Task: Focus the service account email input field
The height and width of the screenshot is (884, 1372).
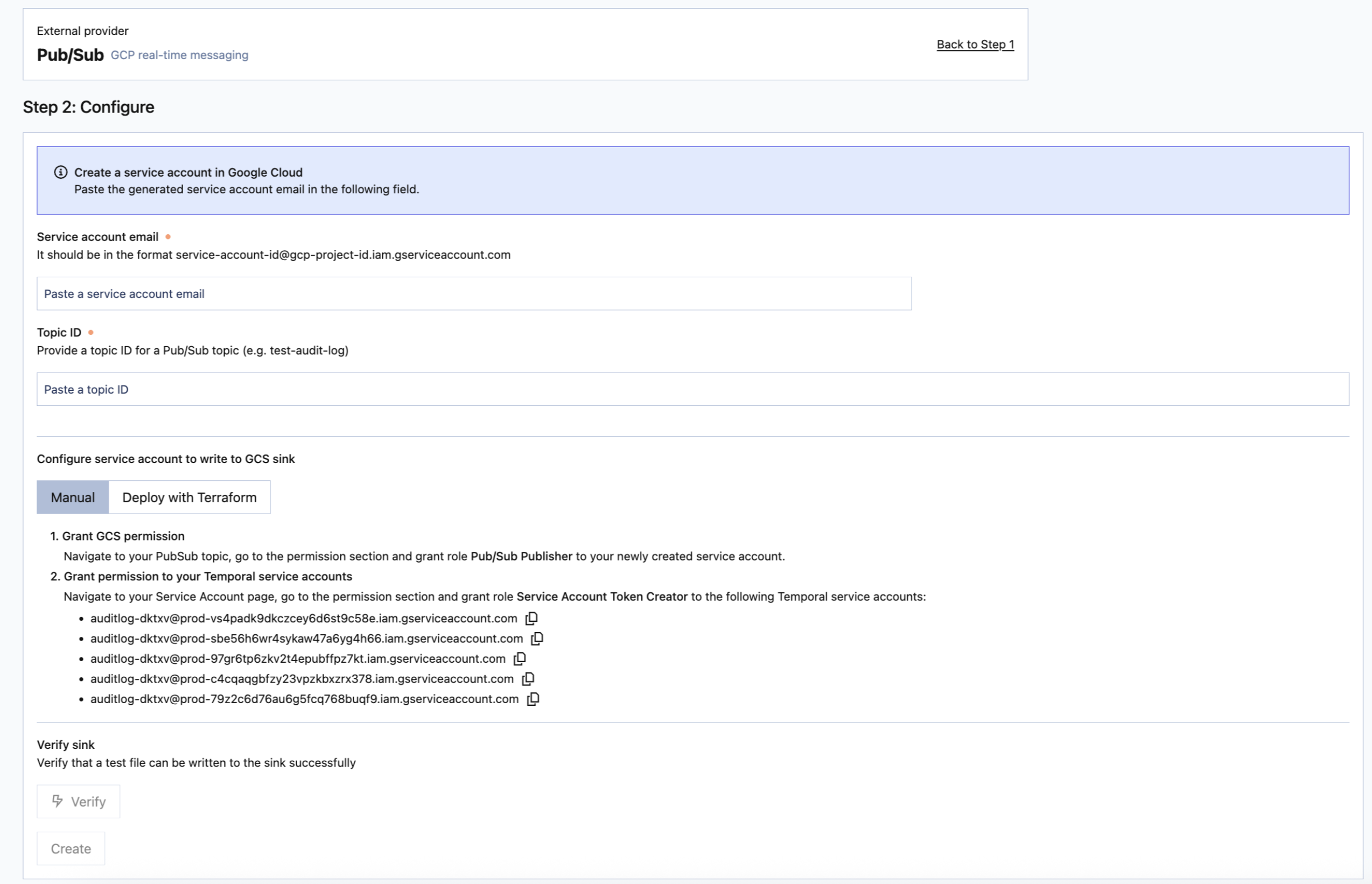Action: (x=474, y=293)
